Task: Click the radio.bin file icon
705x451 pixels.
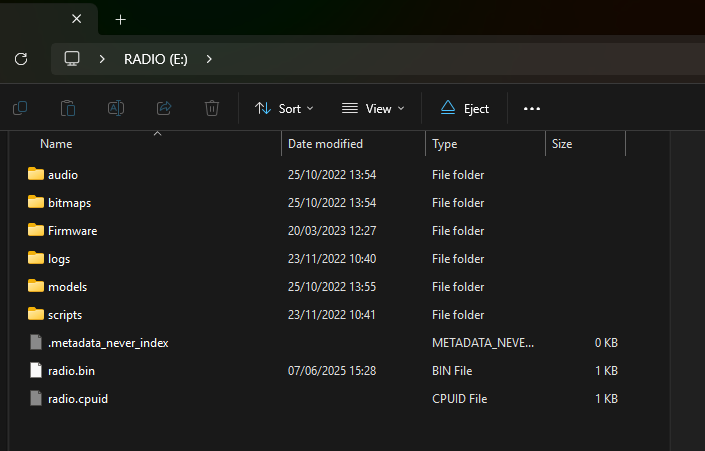Action: (36, 370)
